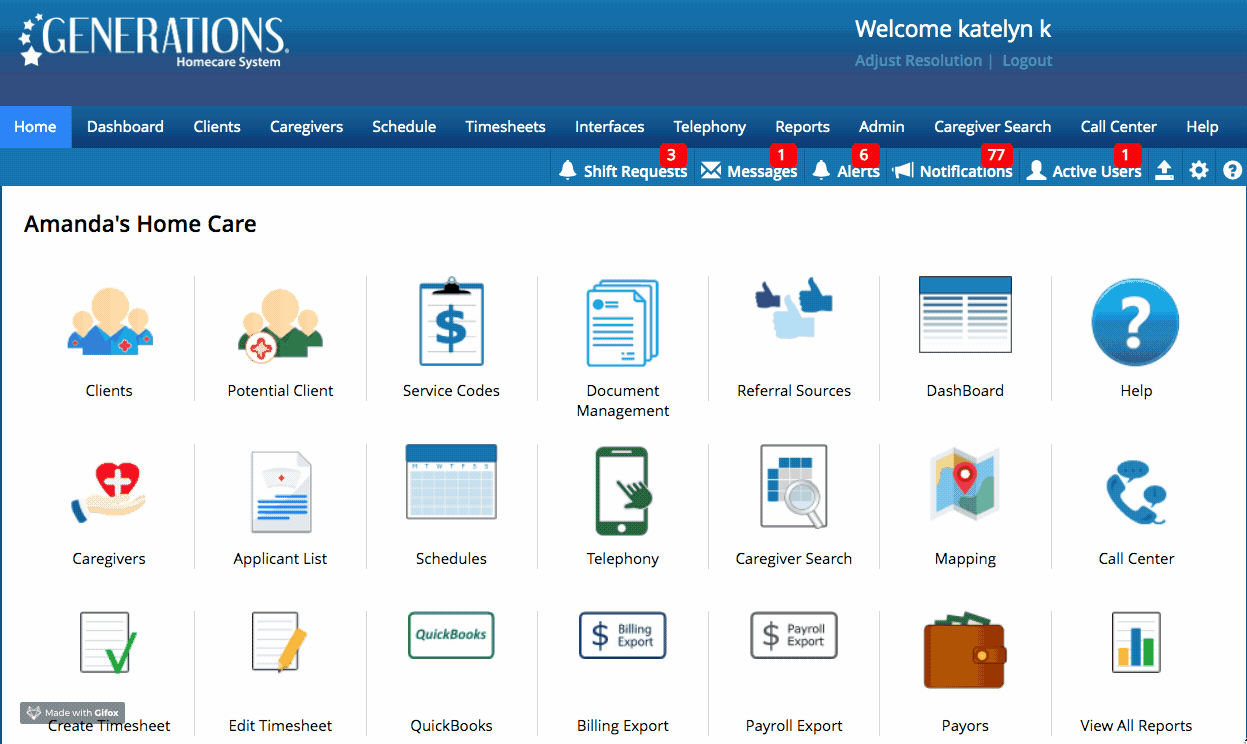Click the Mapping text label
The width and height of the screenshot is (1247, 744).
[965, 559]
